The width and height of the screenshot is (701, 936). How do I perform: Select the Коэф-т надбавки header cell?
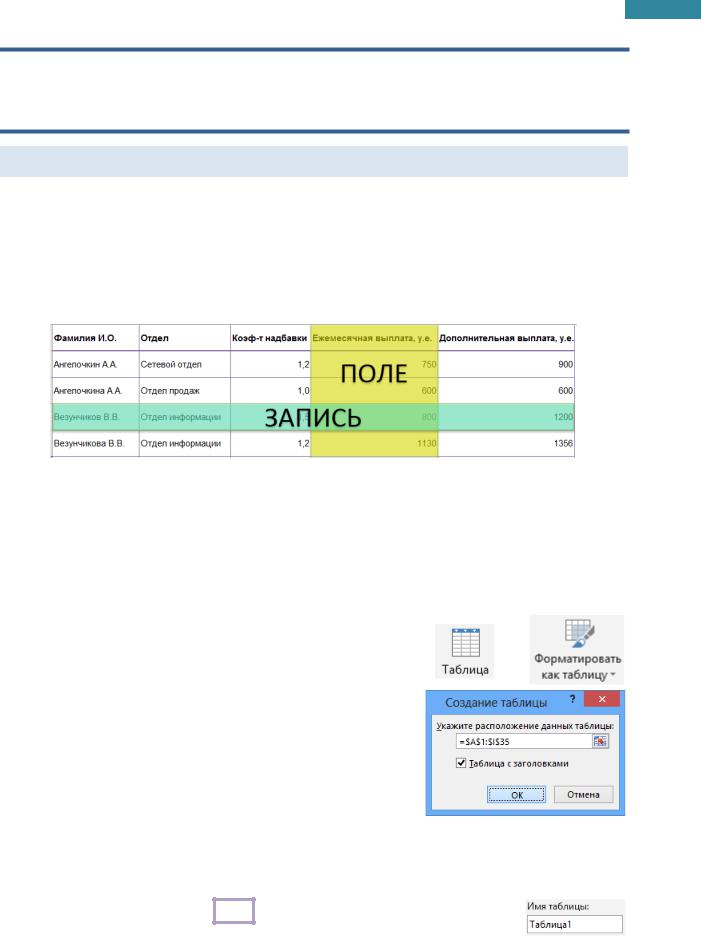click(270, 338)
